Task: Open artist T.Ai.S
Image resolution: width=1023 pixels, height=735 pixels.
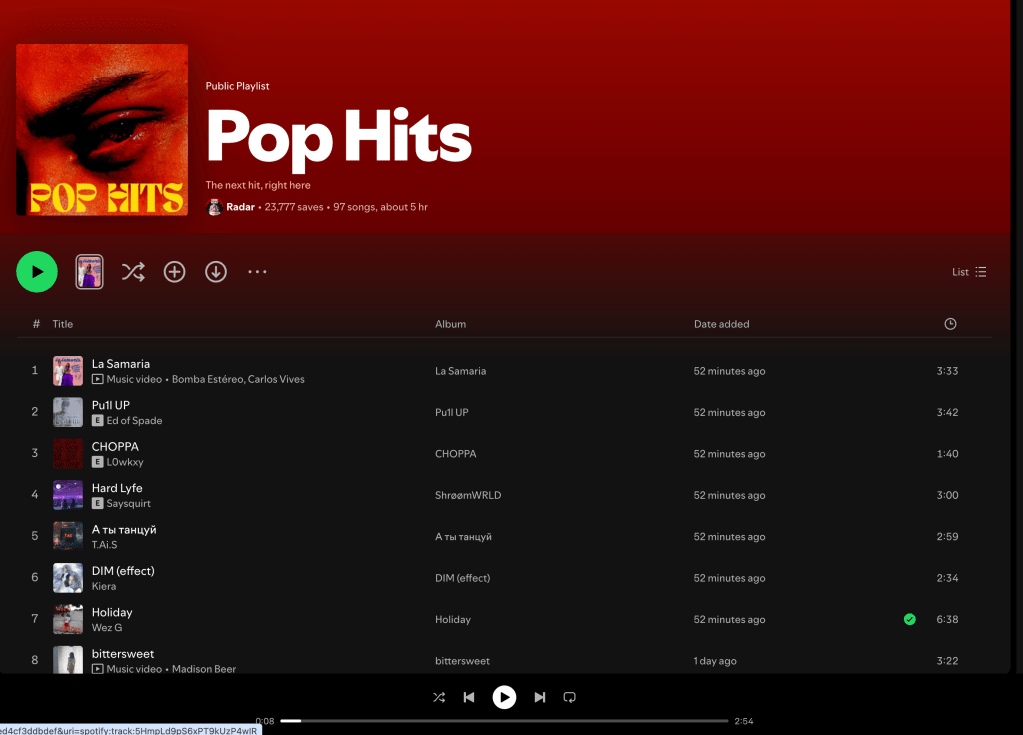Action: tap(104, 545)
